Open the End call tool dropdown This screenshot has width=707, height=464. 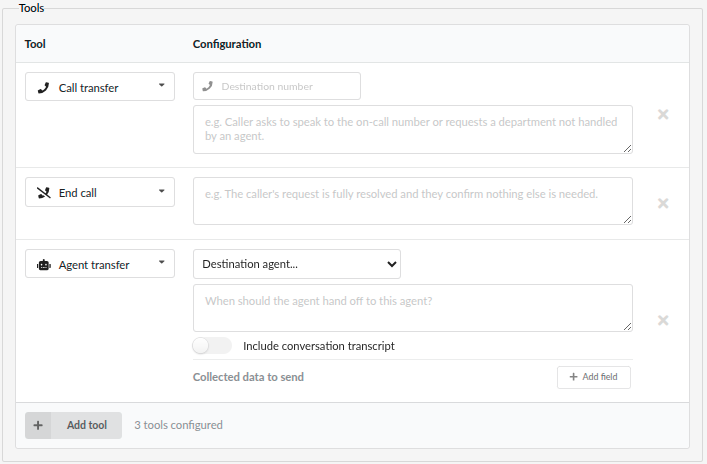pos(100,192)
